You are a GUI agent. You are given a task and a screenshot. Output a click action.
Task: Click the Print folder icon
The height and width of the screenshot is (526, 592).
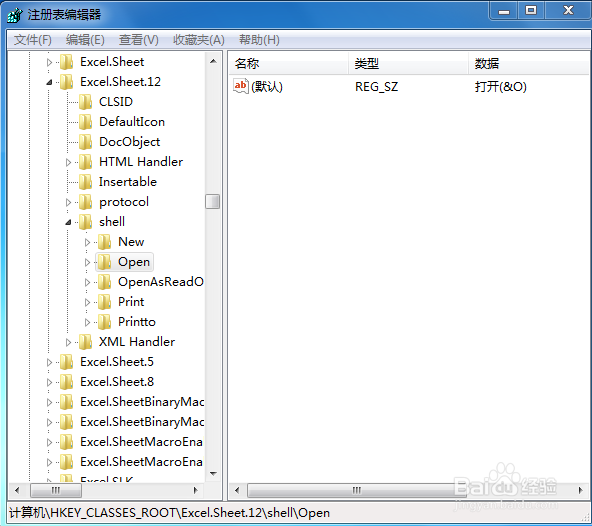point(104,302)
